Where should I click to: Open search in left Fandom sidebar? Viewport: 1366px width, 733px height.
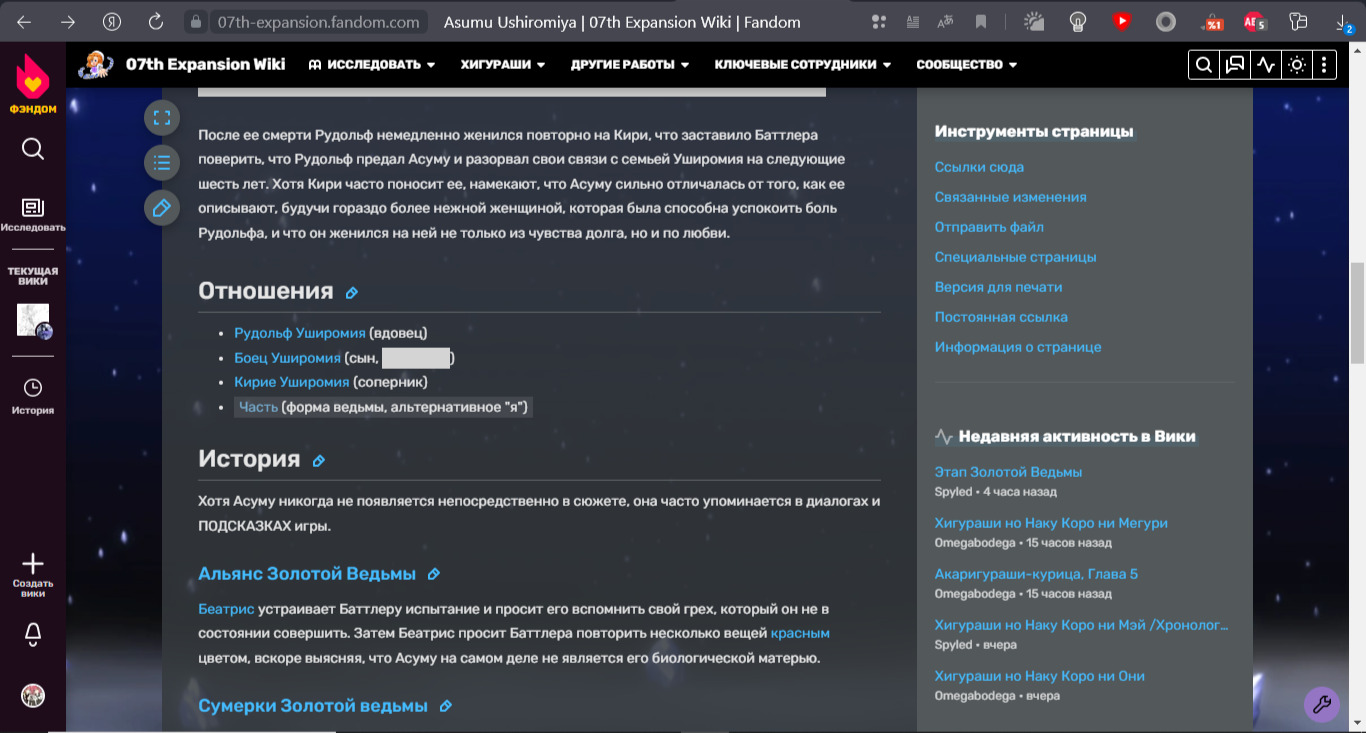(x=33, y=149)
